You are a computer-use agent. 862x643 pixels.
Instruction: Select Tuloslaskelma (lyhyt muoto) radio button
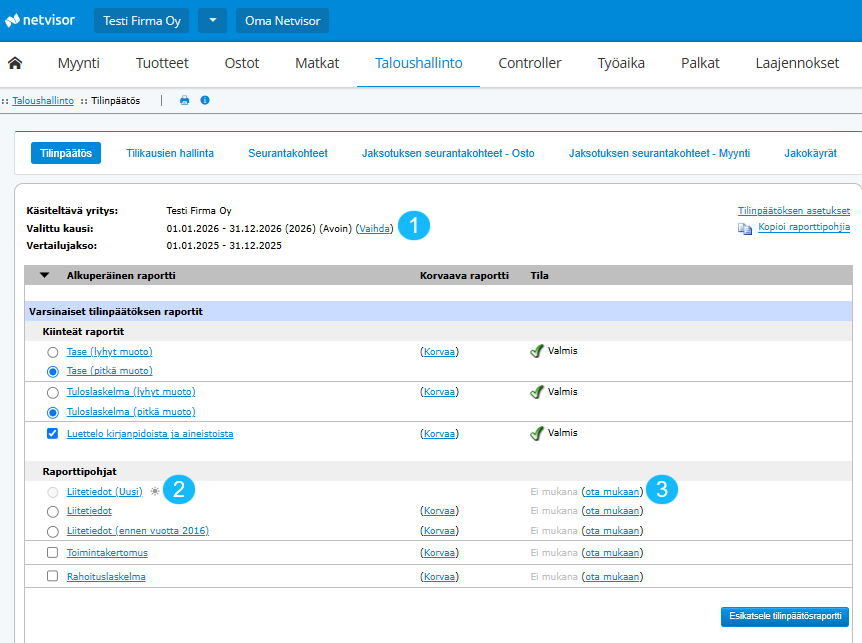pyautogui.click(x=53, y=392)
